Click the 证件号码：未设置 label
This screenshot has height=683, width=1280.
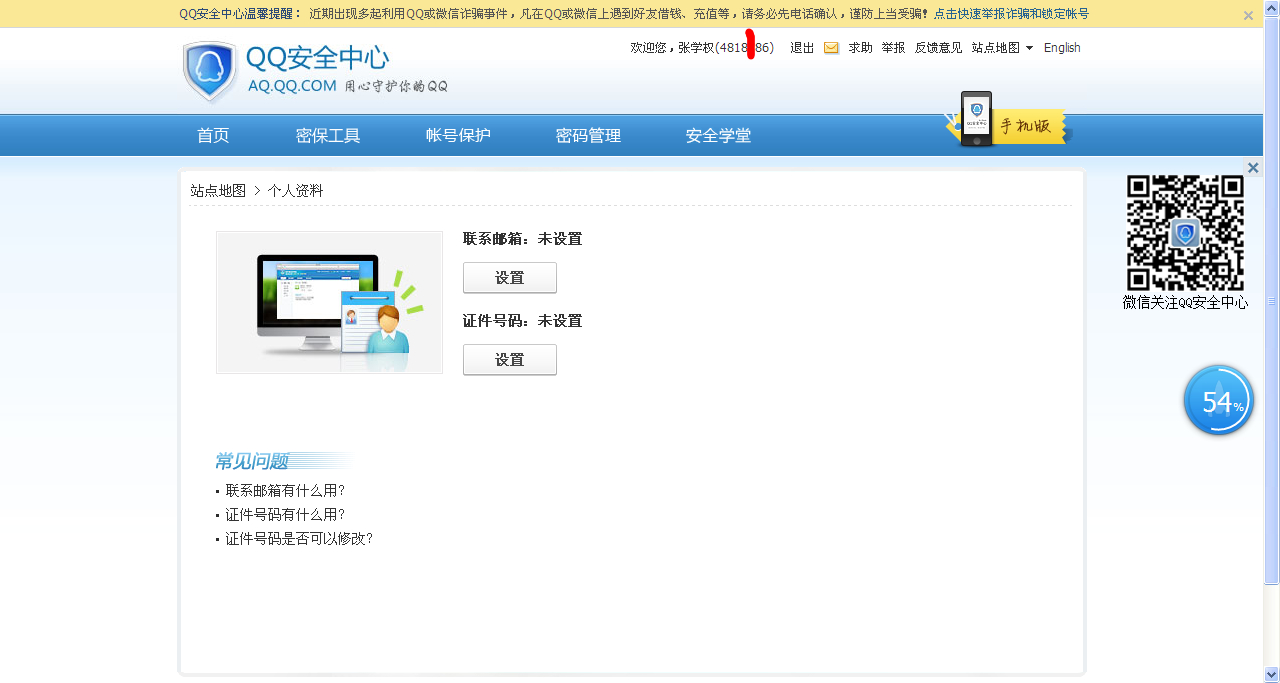[x=522, y=321]
